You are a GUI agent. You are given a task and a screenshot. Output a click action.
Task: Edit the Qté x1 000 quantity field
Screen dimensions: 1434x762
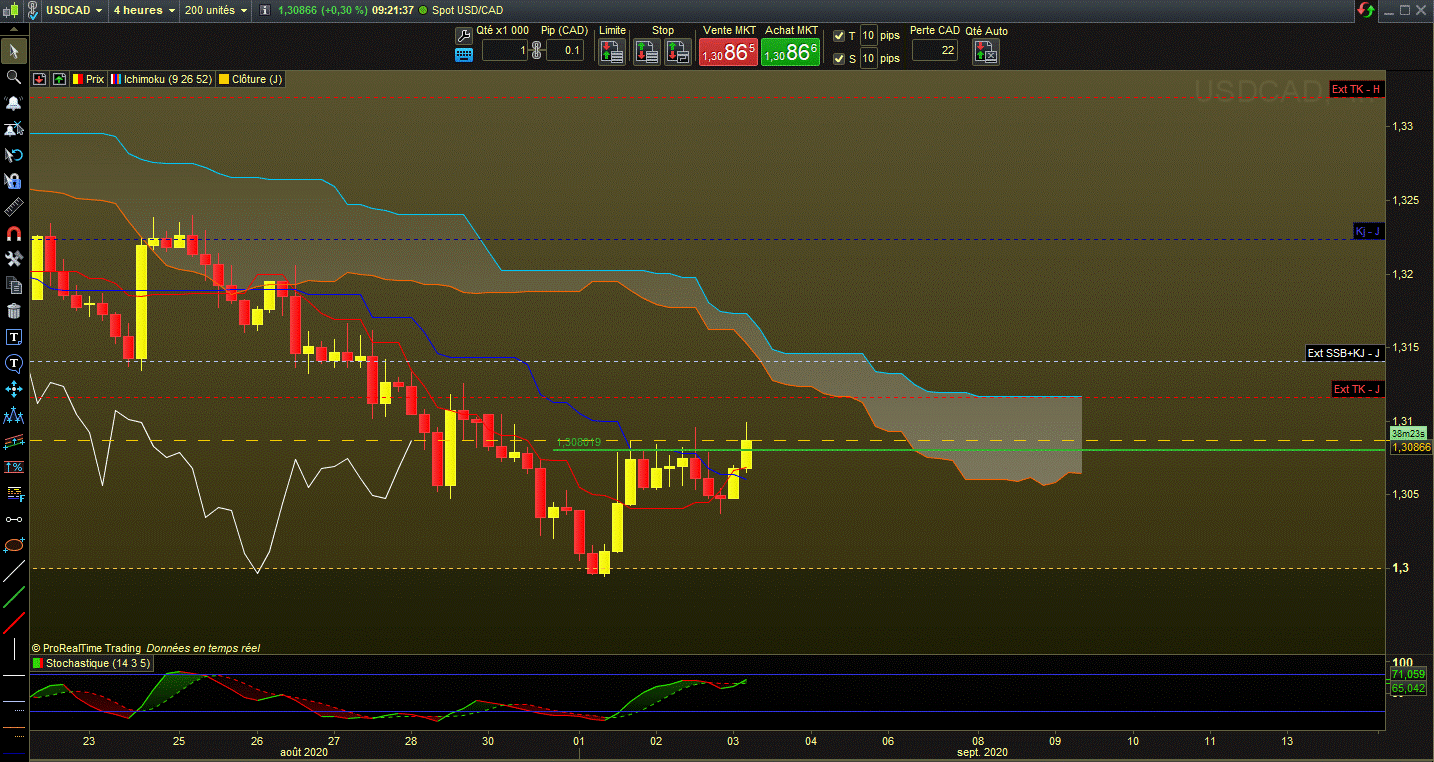(504, 50)
